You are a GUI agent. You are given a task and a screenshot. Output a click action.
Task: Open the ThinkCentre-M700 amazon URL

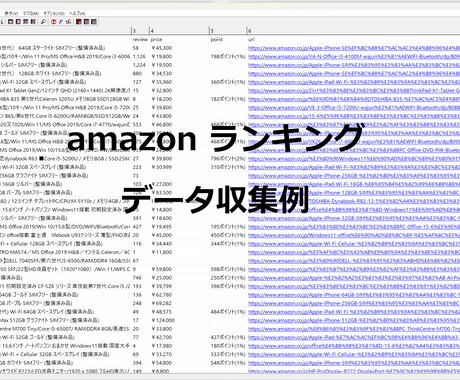(x=354, y=329)
